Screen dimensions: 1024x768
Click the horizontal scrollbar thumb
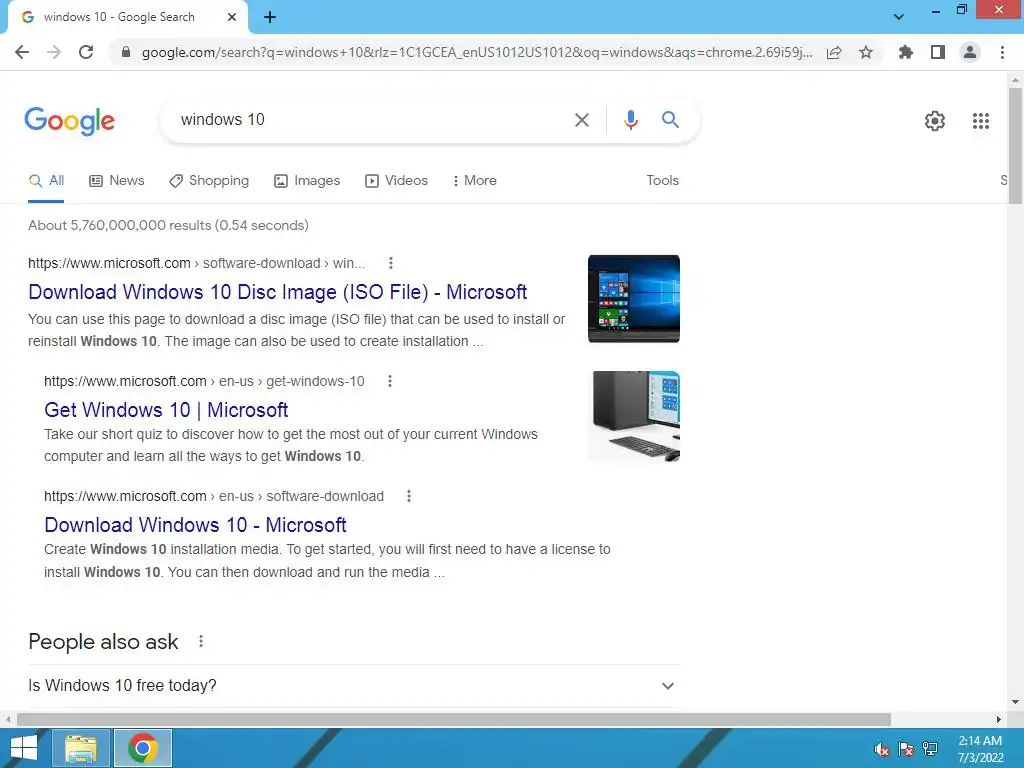click(454, 719)
